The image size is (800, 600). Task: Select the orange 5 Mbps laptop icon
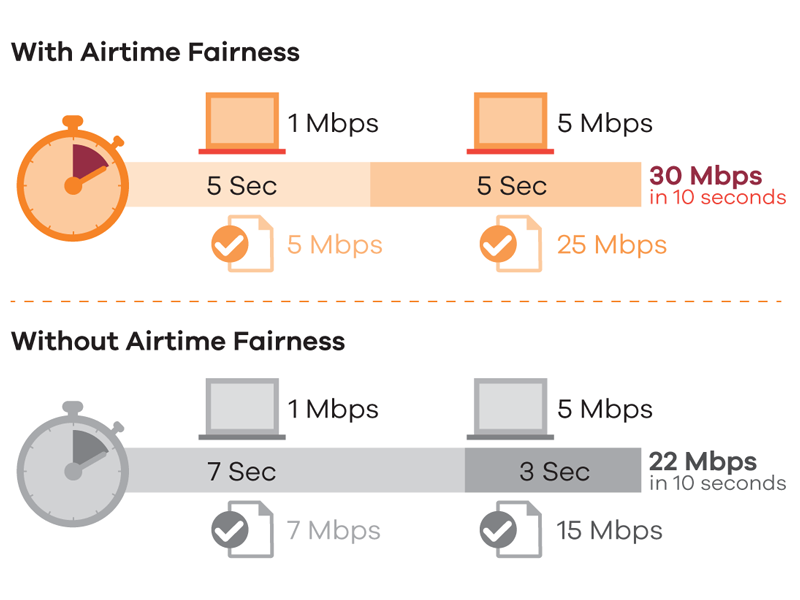(x=510, y=123)
